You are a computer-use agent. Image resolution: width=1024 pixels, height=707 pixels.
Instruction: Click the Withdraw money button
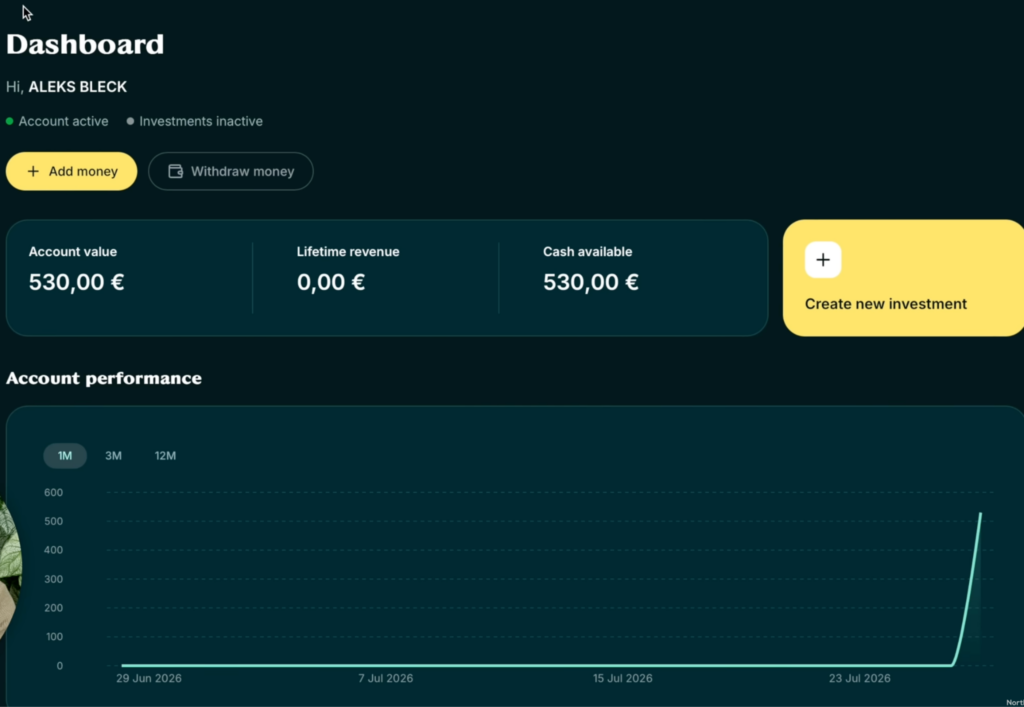point(231,171)
